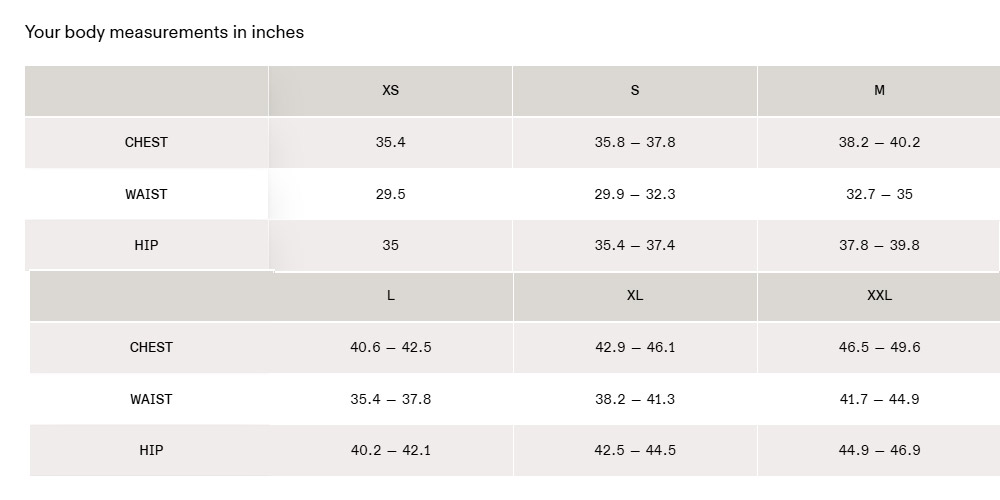Select the S waist range 29.9 – 32.3
The image size is (1000, 500).
[635, 194]
